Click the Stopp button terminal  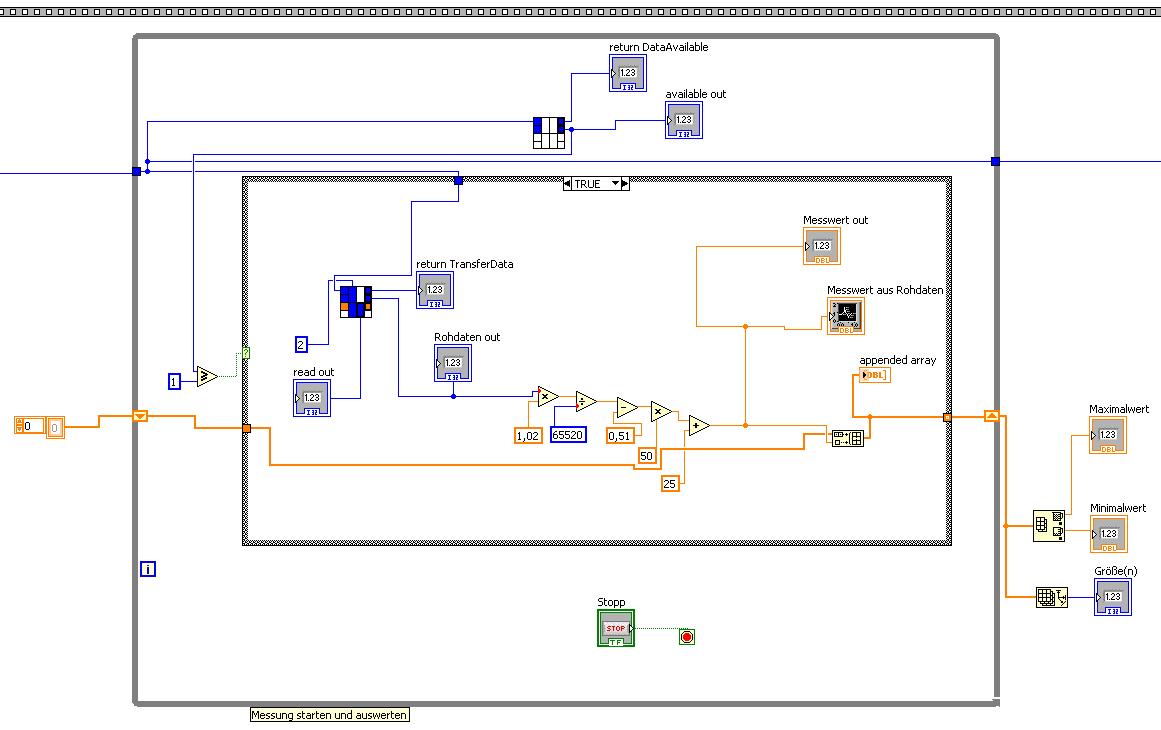tap(616, 628)
